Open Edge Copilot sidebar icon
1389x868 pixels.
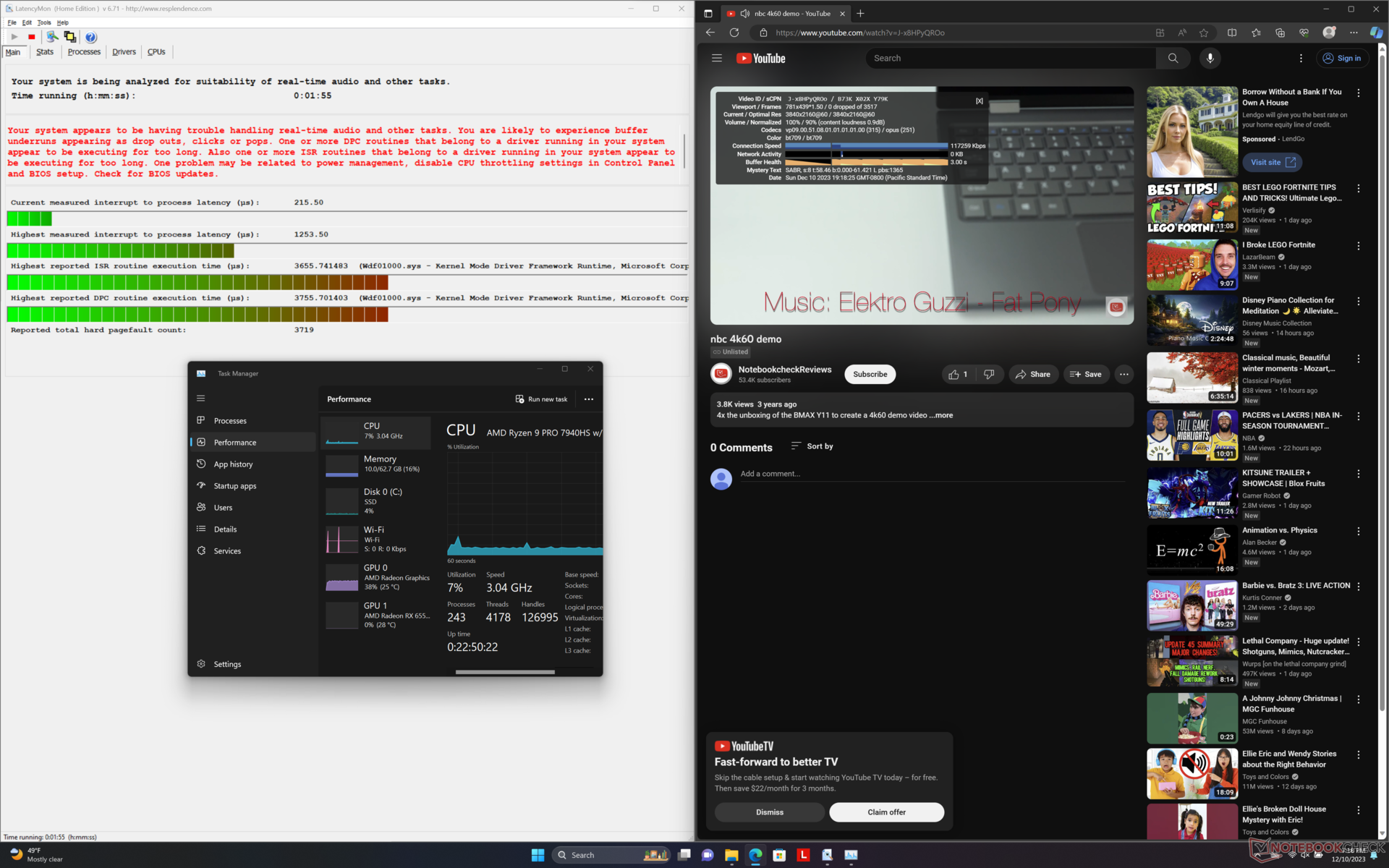pyautogui.click(x=1376, y=33)
